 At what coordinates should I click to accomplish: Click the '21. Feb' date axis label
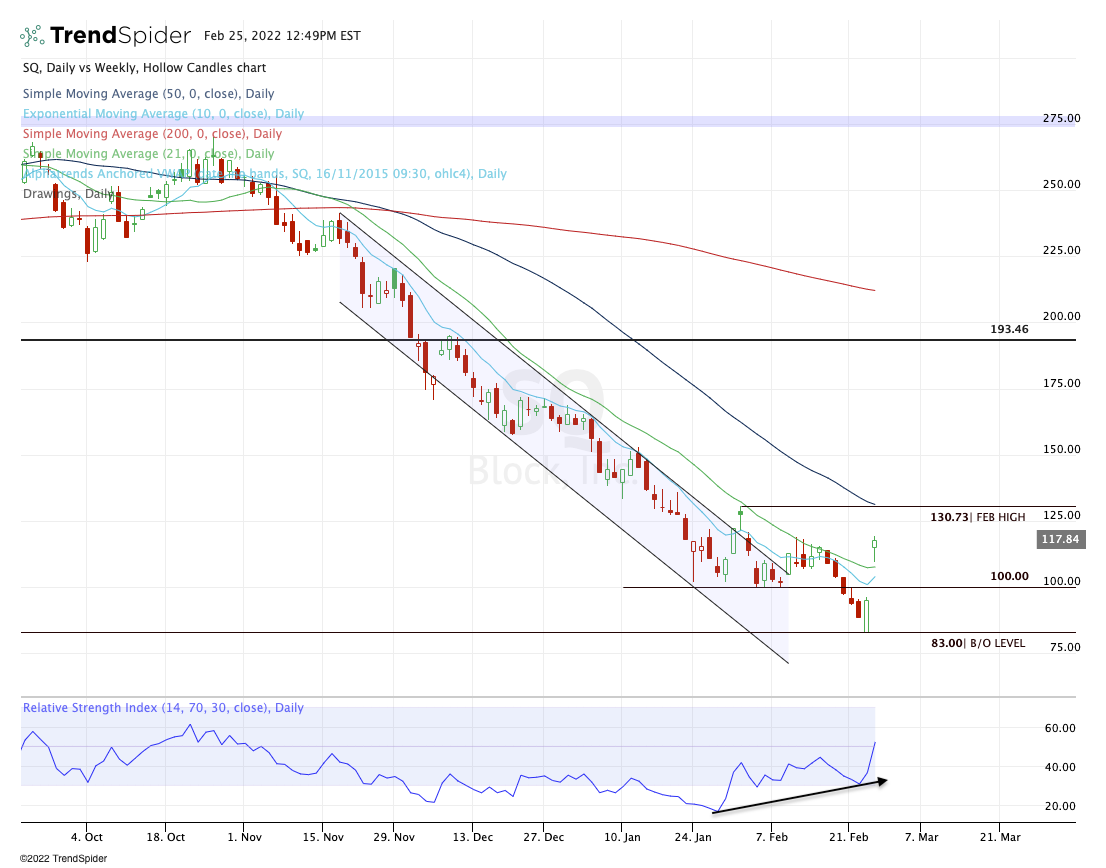tap(849, 838)
